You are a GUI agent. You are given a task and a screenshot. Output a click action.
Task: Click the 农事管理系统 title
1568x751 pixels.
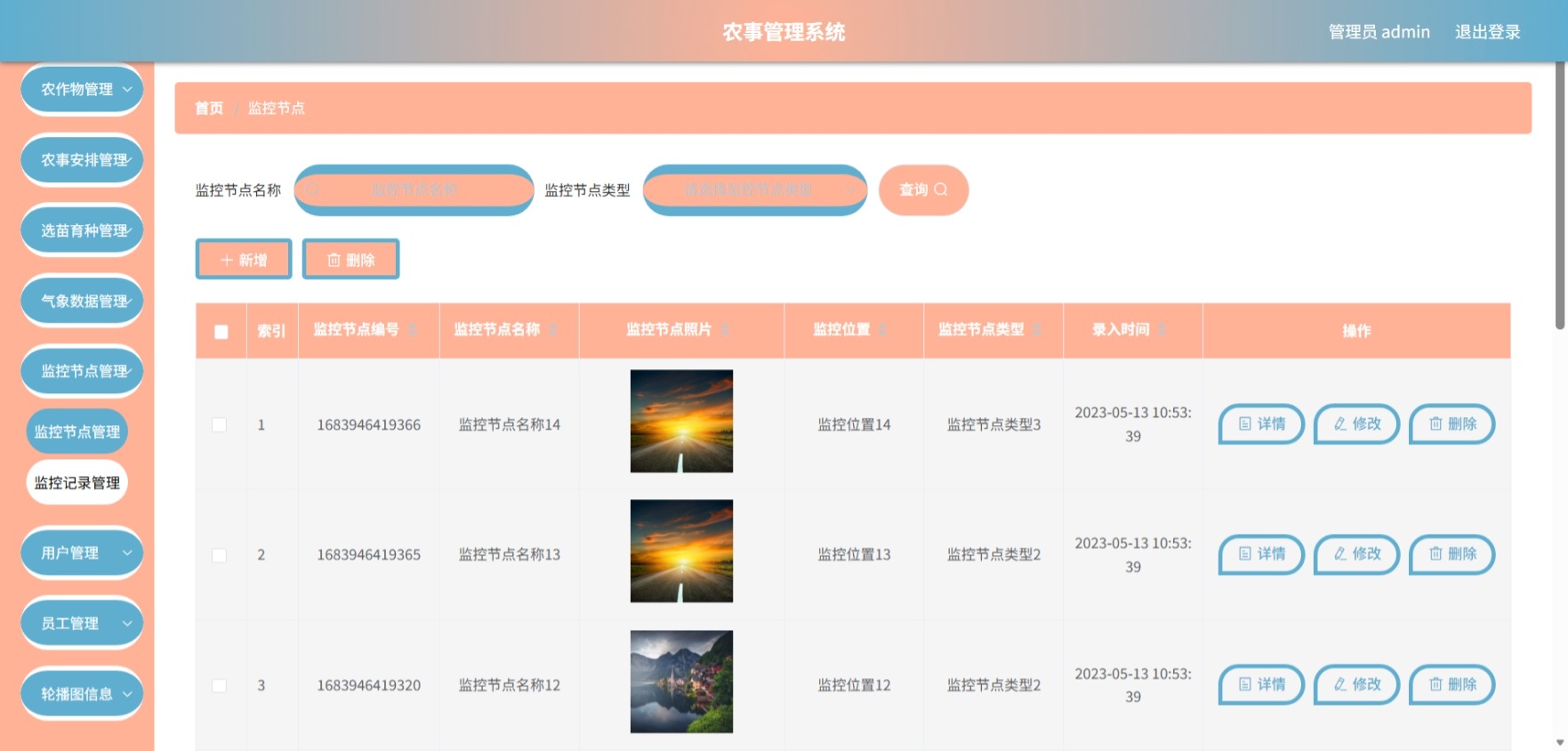click(x=784, y=32)
